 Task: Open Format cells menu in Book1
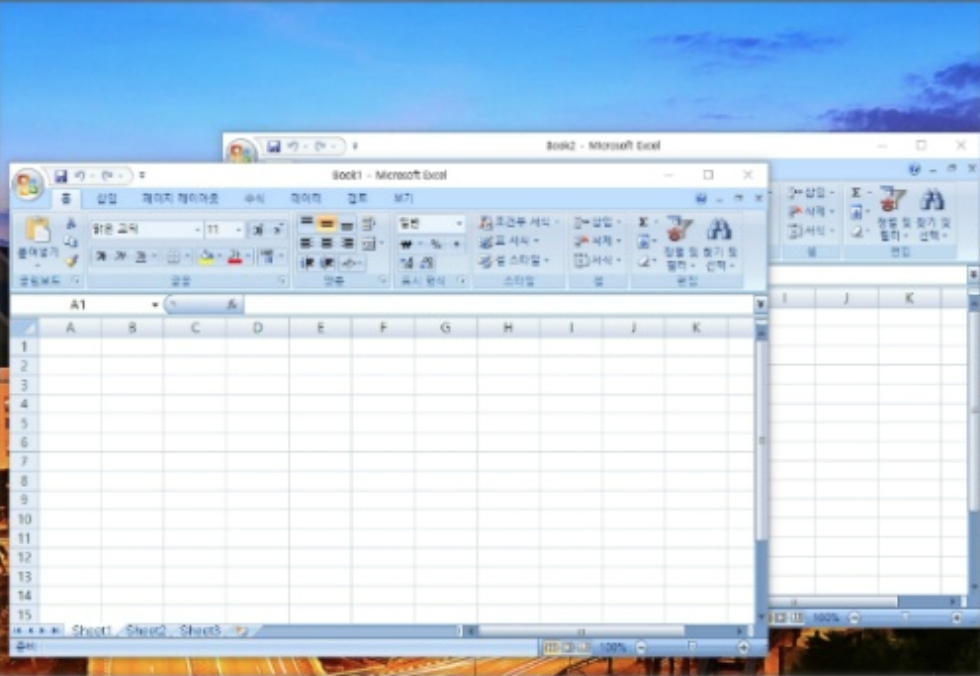[598, 261]
